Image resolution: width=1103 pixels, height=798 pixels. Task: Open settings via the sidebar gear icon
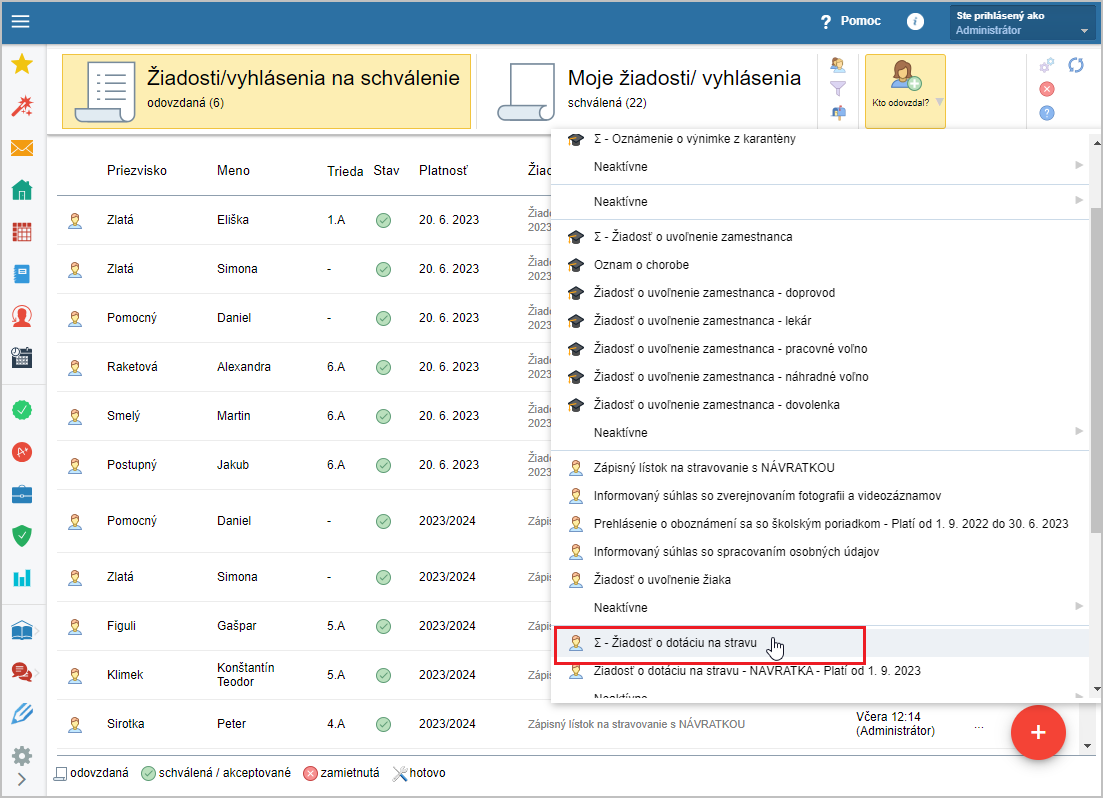[22, 756]
